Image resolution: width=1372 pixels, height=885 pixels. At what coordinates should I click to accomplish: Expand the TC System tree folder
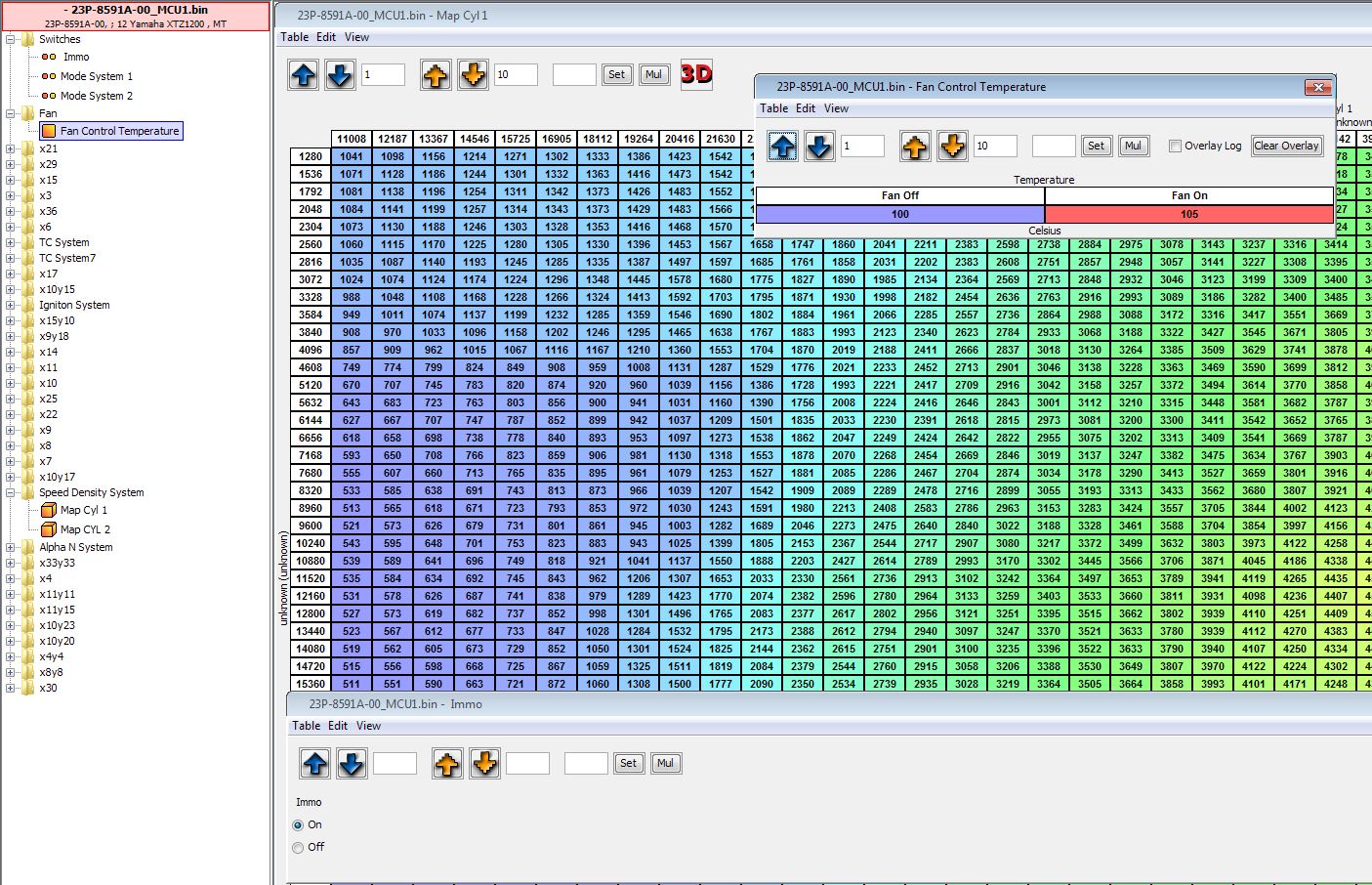click(11, 242)
